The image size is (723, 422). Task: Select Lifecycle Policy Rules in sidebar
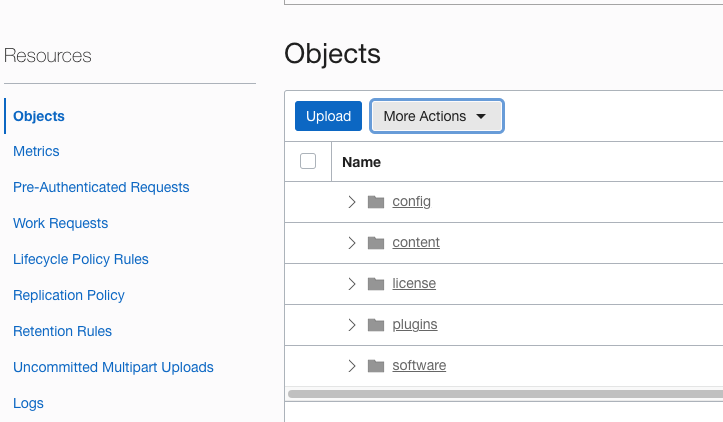click(81, 259)
